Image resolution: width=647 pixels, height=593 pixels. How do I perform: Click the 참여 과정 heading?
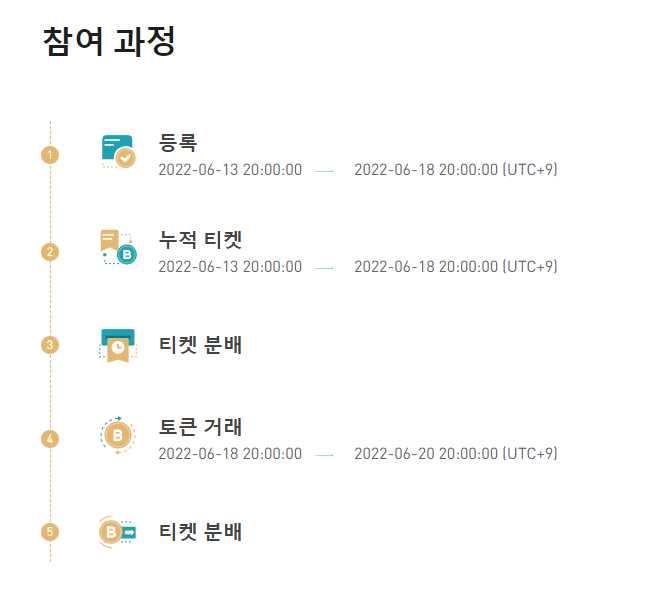pyautogui.click(x=109, y=41)
